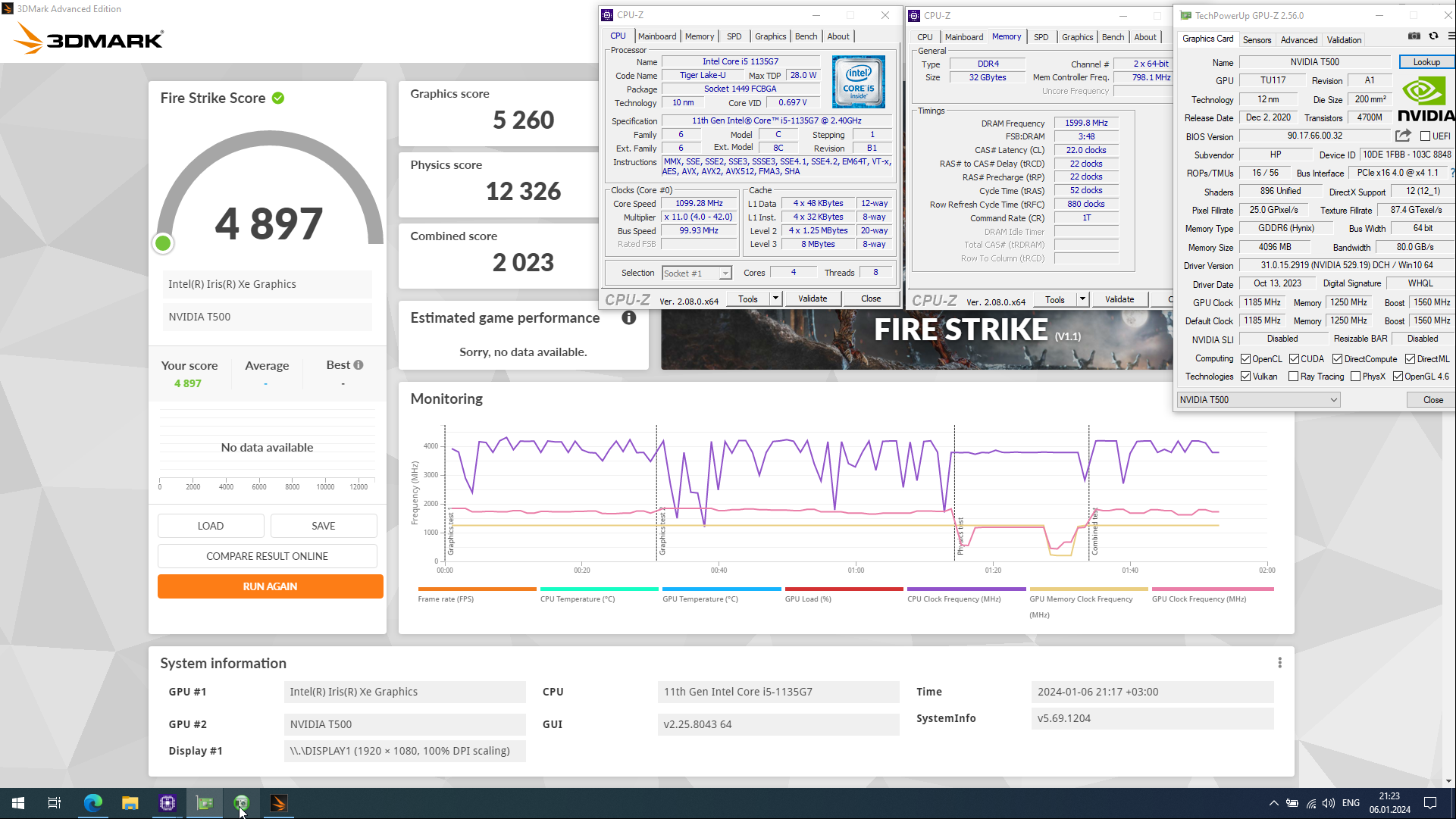
Task: Click the volume speaker tray icon
Action: [1329, 803]
